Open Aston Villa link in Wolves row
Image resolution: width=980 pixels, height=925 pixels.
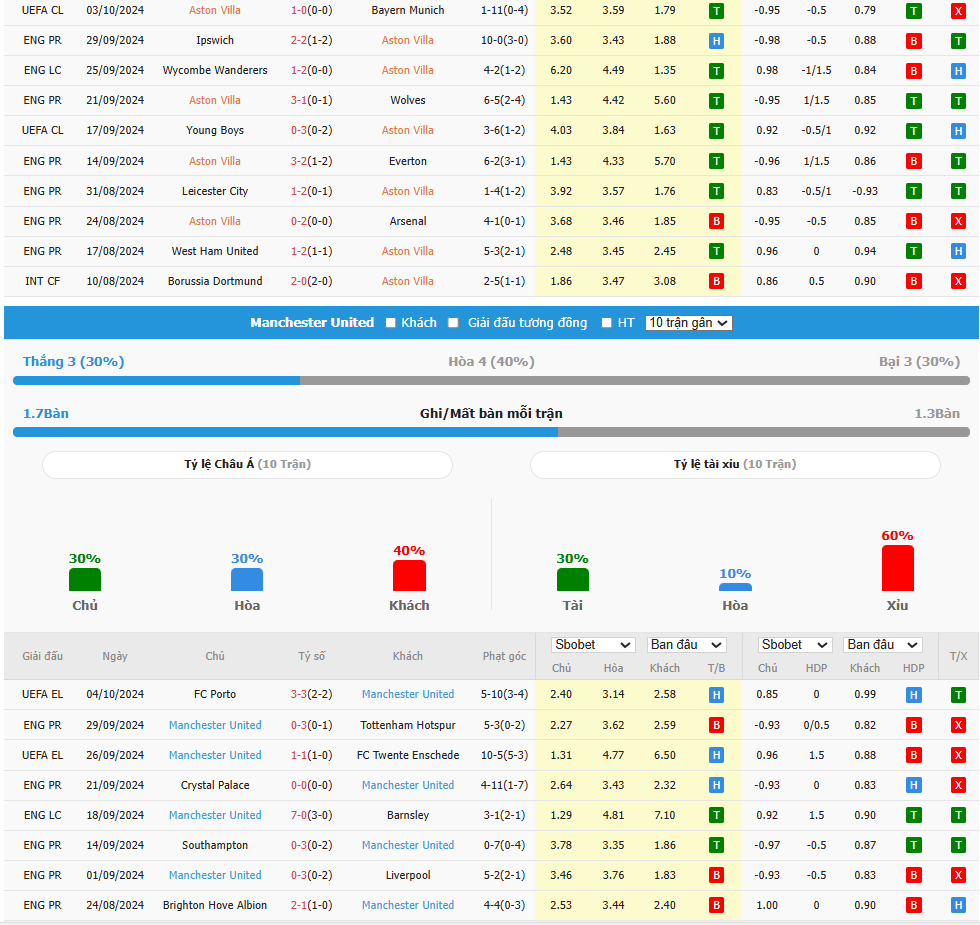215,100
